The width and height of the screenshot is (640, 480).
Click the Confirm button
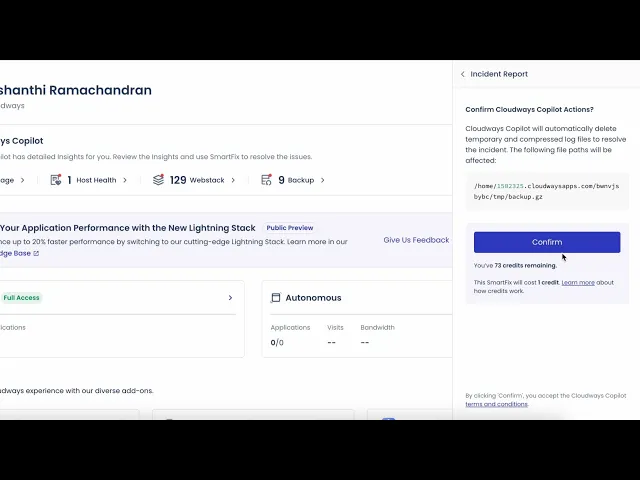pyautogui.click(x=547, y=242)
